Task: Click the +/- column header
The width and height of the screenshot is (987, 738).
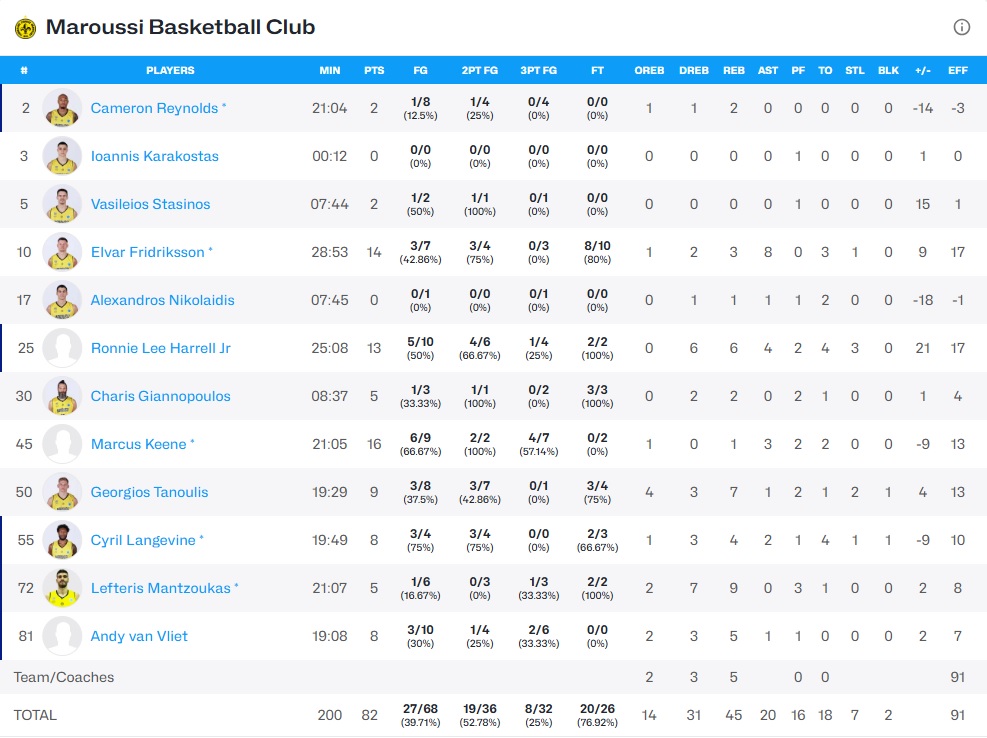Action: coord(922,70)
